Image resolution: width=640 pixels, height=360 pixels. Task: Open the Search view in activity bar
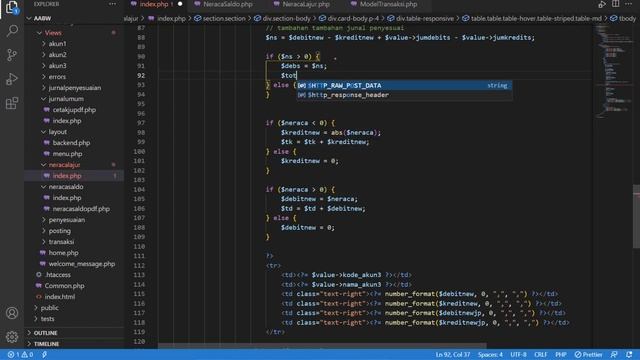coord(12,31)
